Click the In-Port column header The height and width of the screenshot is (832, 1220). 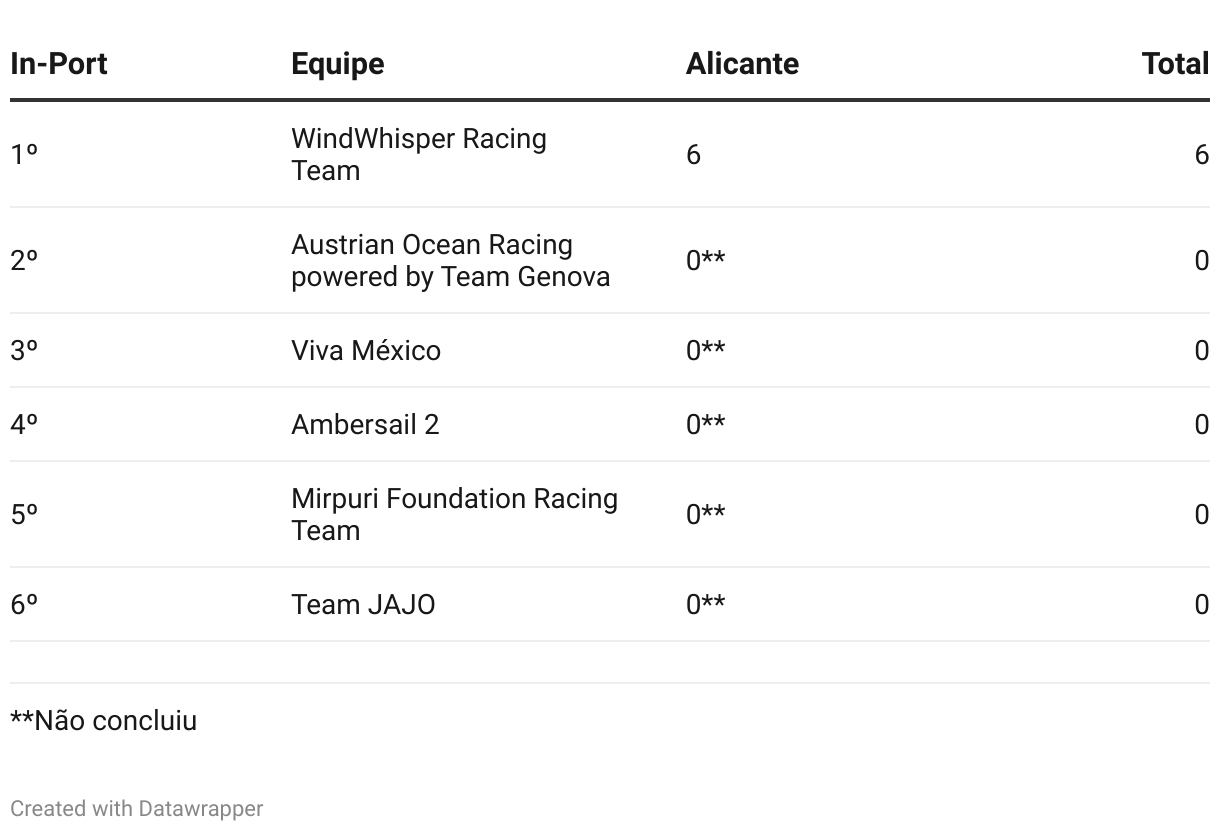(x=59, y=64)
